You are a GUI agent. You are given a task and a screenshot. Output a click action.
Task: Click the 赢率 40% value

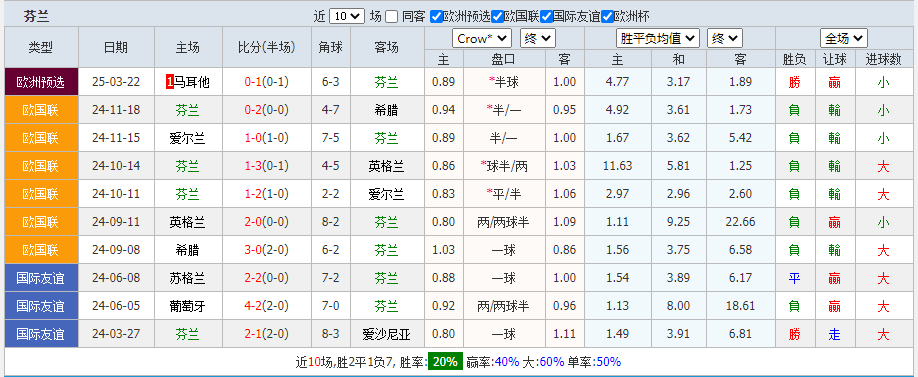pos(507,362)
